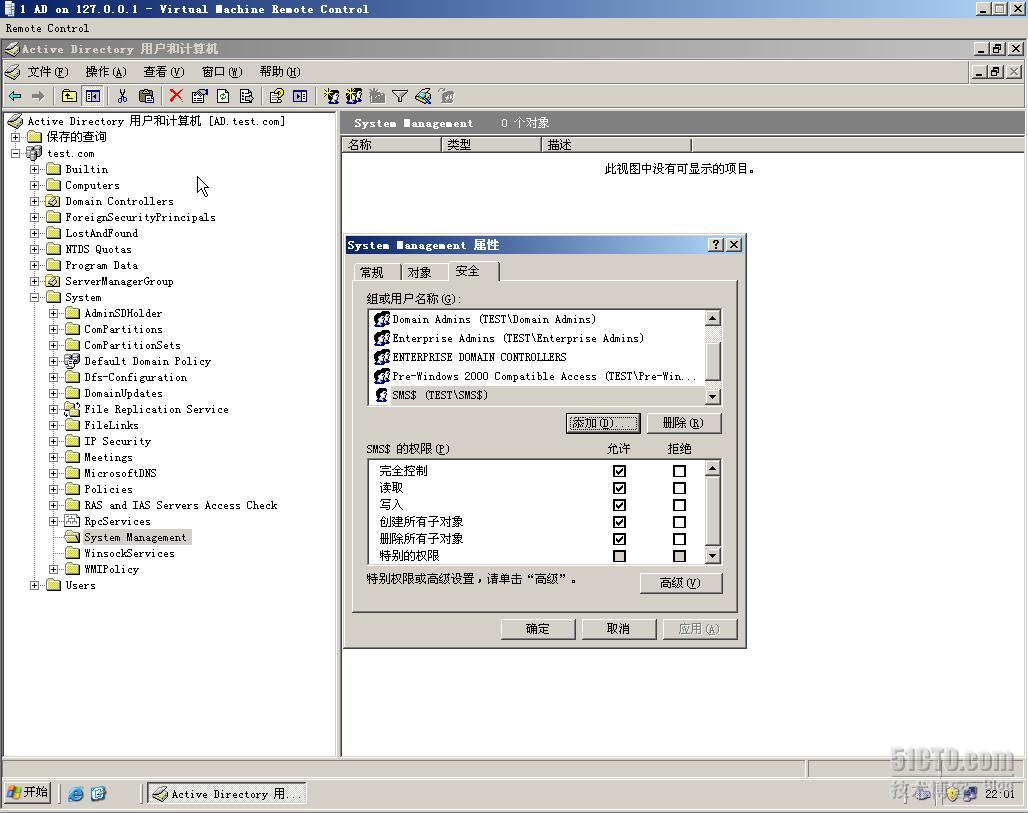The height and width of the screenshot is (813, 1028).
Task: Toggle the action pane toolbar icon
Action: 300,96
